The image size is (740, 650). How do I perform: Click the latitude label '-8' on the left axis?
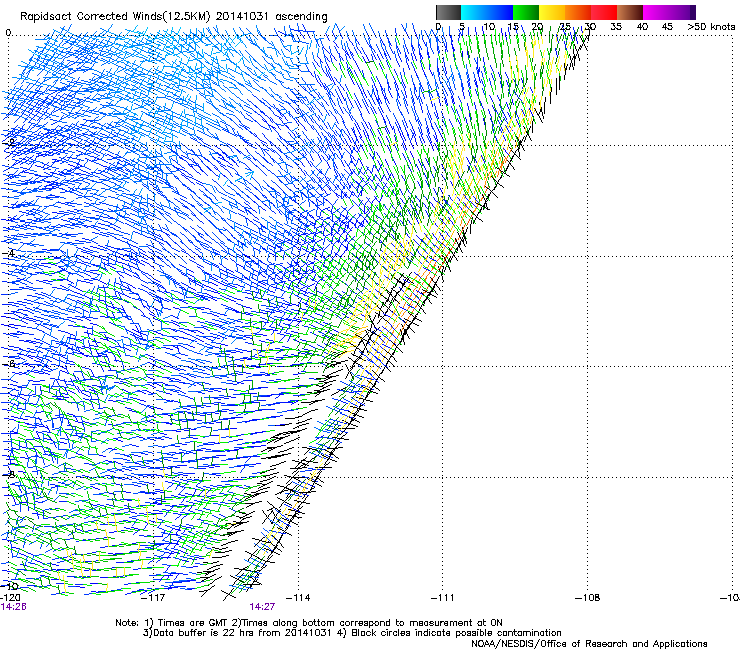pyautogui.click(x=9, y=474)
